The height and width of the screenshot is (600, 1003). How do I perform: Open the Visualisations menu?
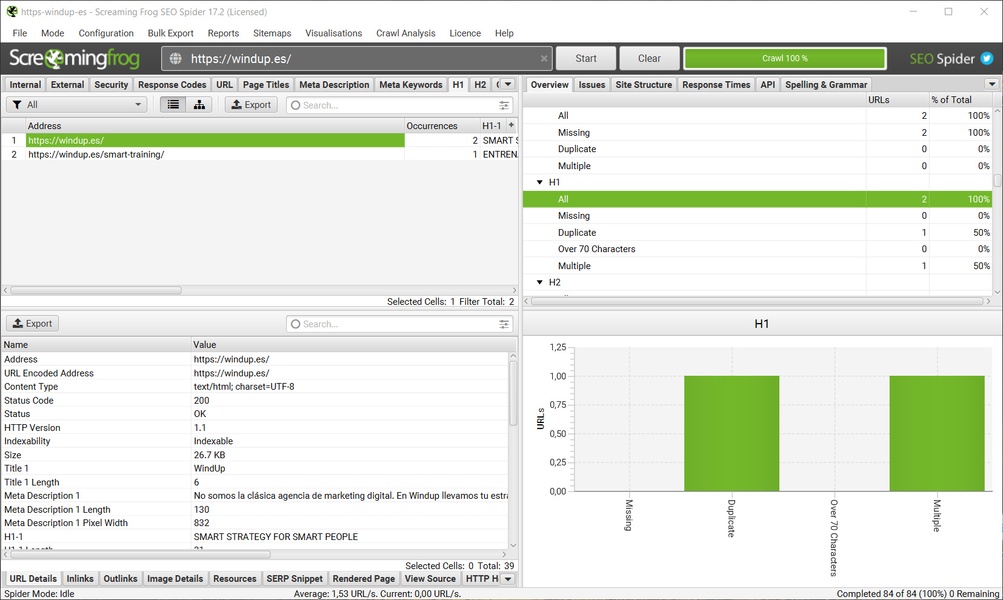[x=333, y=33]
